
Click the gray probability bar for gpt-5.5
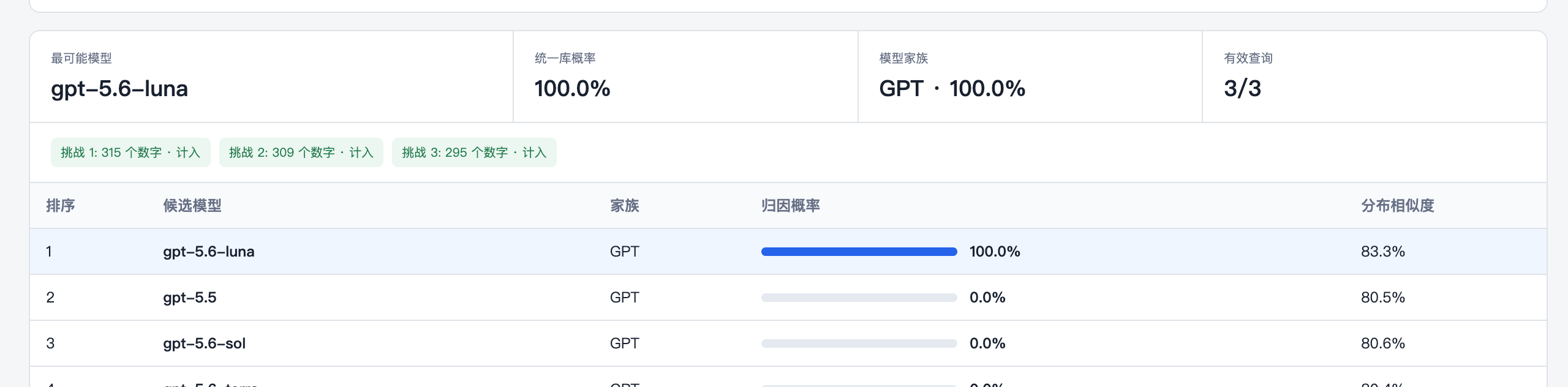tap(859, 298)
